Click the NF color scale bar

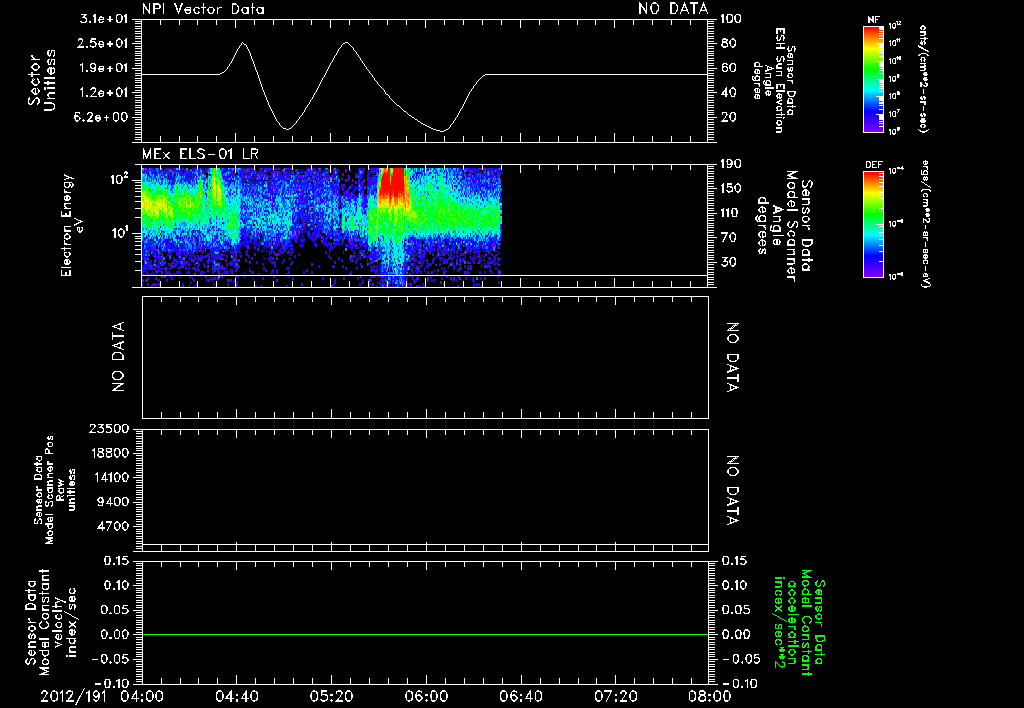[873, 79]
